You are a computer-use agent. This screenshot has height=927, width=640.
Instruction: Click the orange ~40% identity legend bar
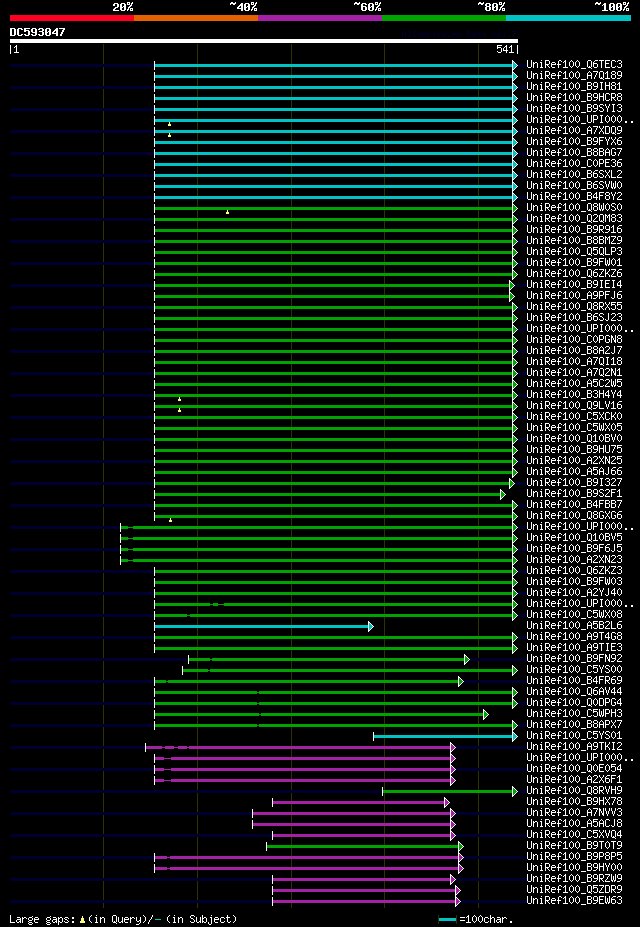point(196,18)
